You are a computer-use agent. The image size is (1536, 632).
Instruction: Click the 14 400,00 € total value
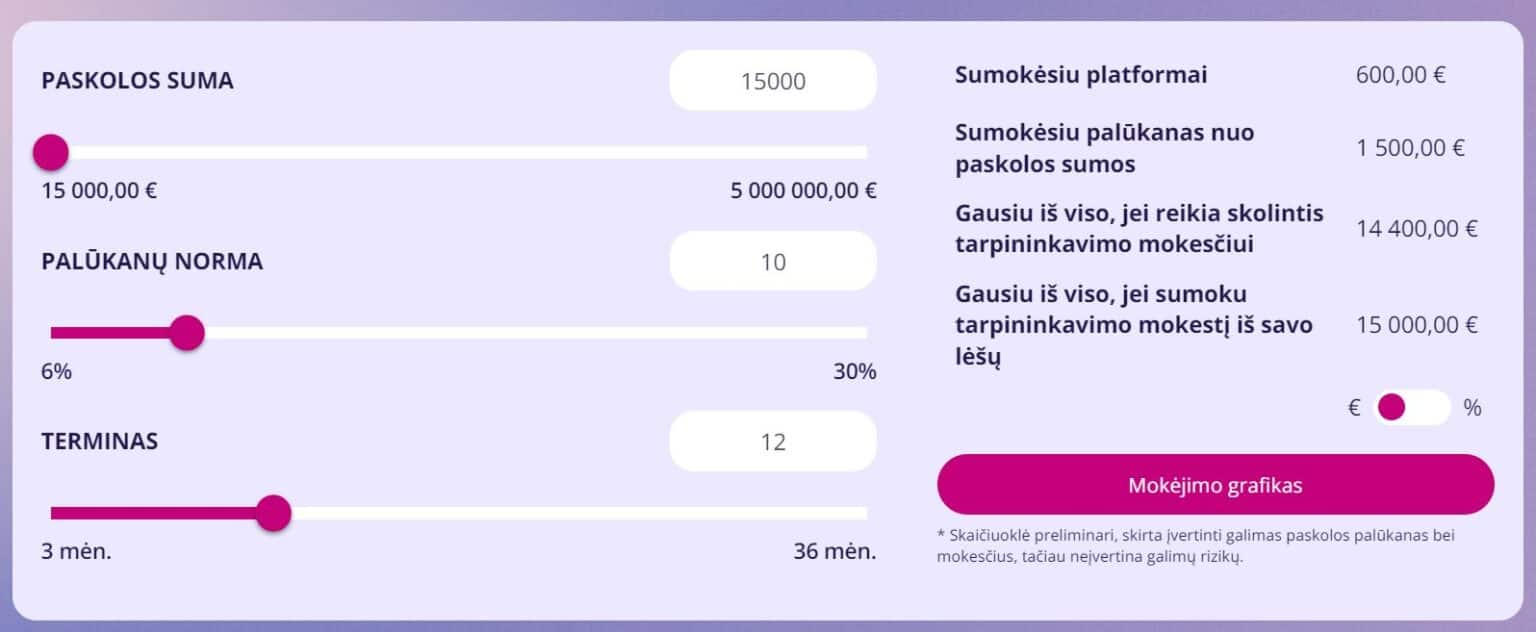(x=1416, y=229)
